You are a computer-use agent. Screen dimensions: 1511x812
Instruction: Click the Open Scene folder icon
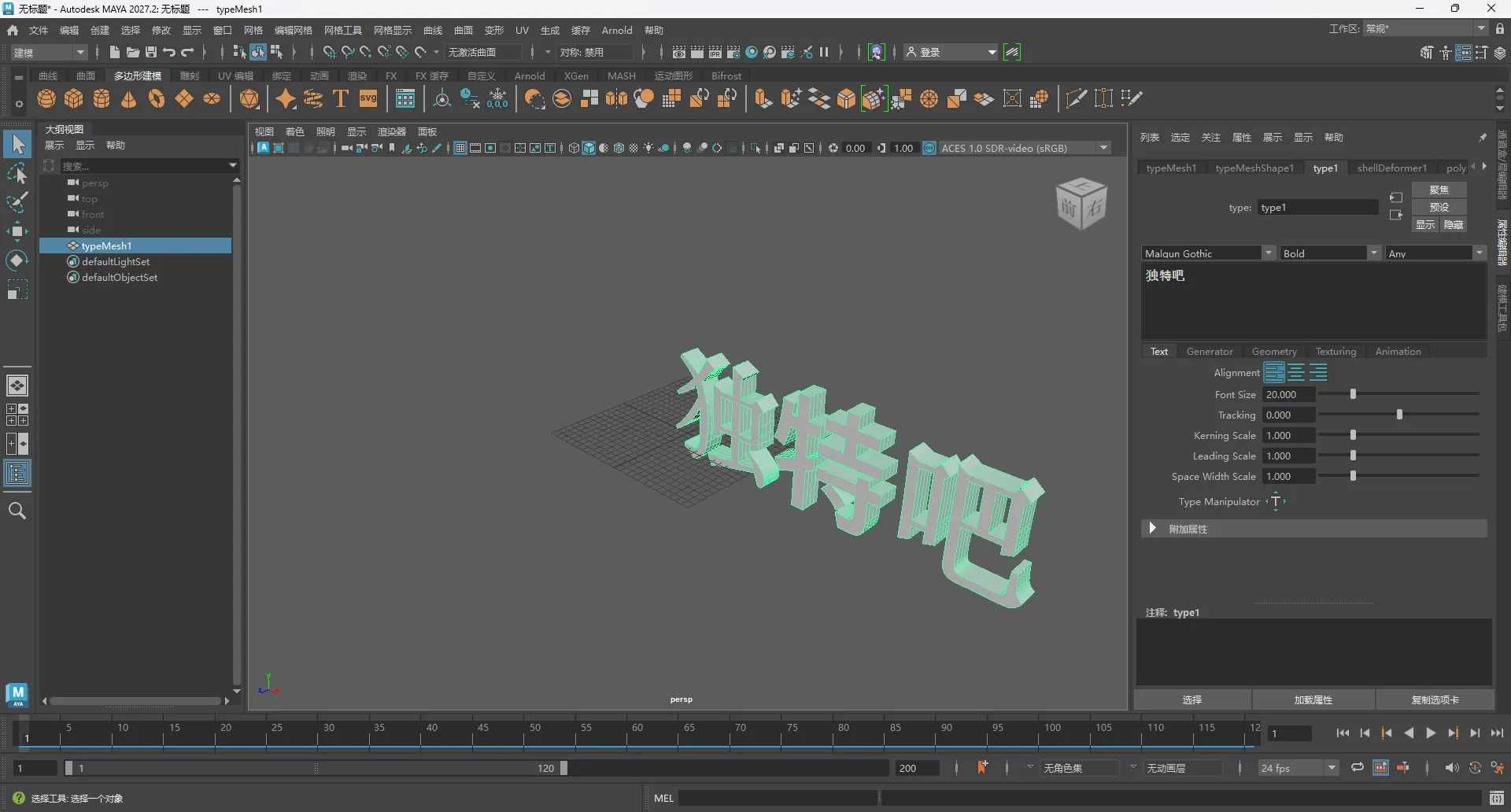133,52
